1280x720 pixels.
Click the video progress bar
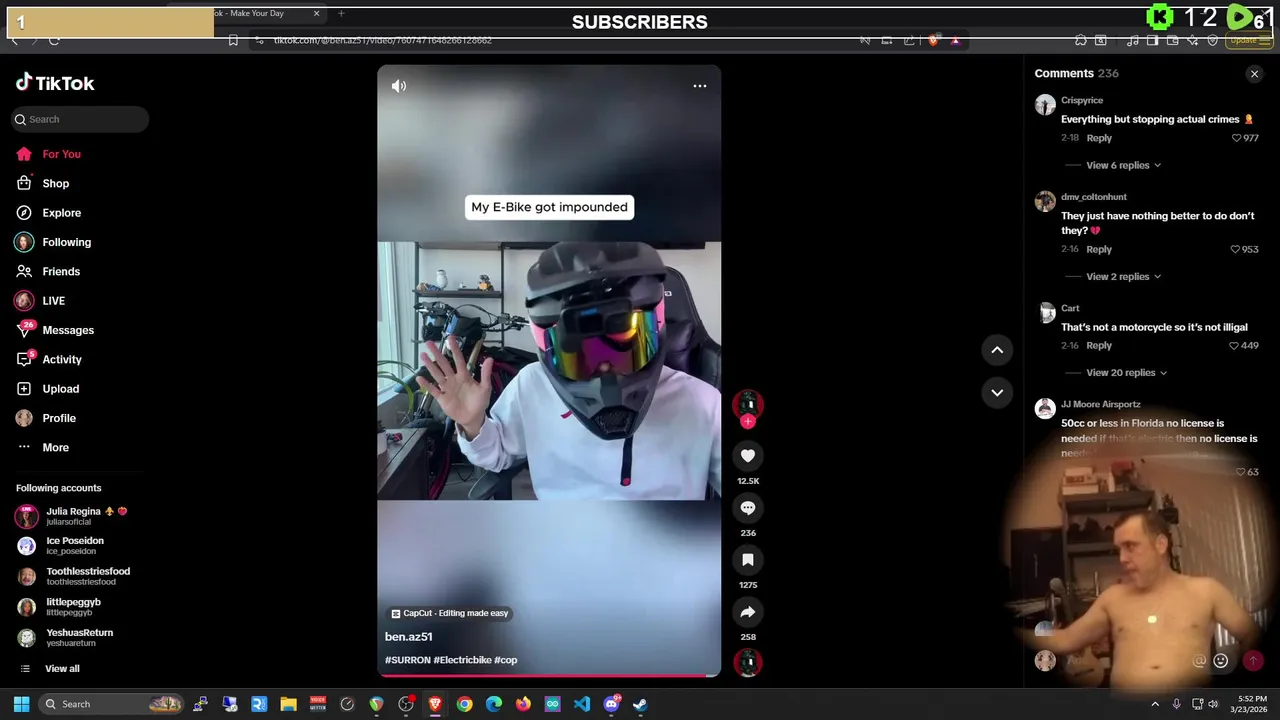tap(549, 675)
